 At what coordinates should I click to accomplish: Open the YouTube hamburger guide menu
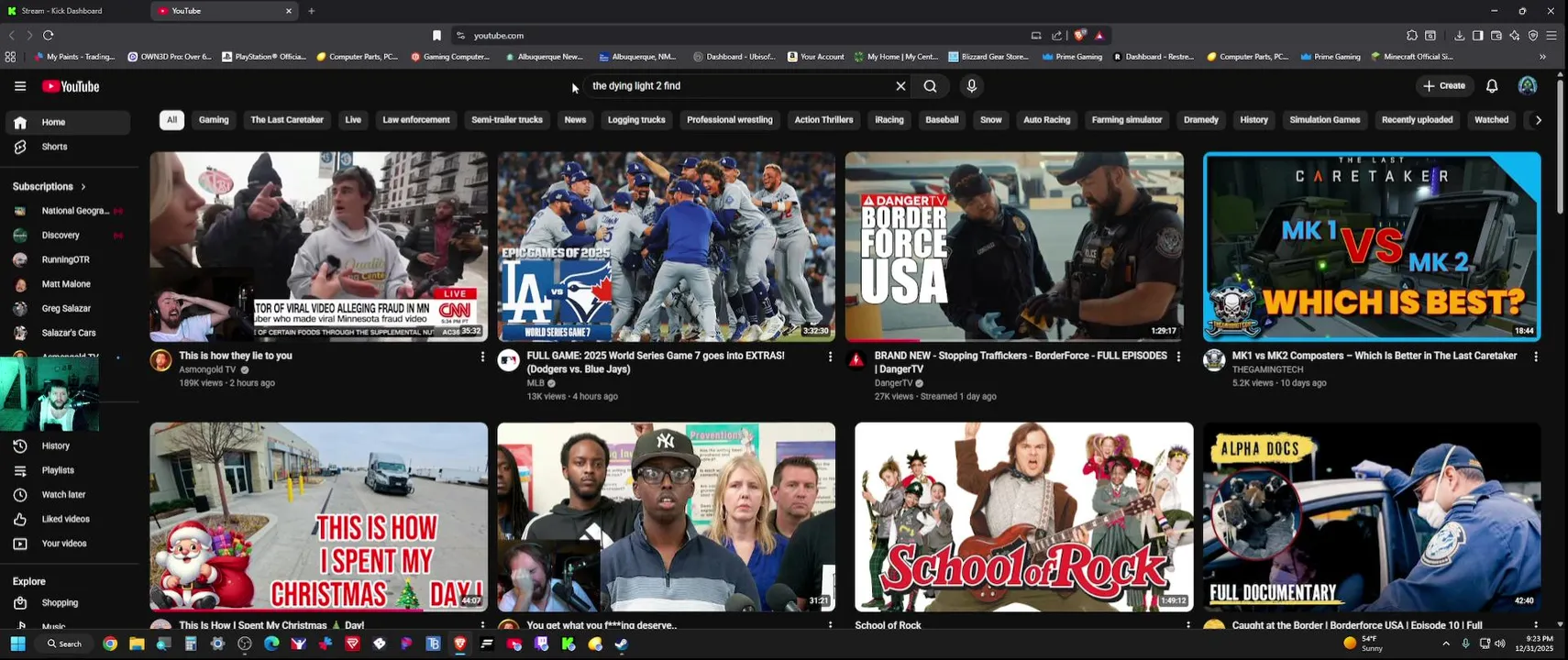tap(20, 86)
